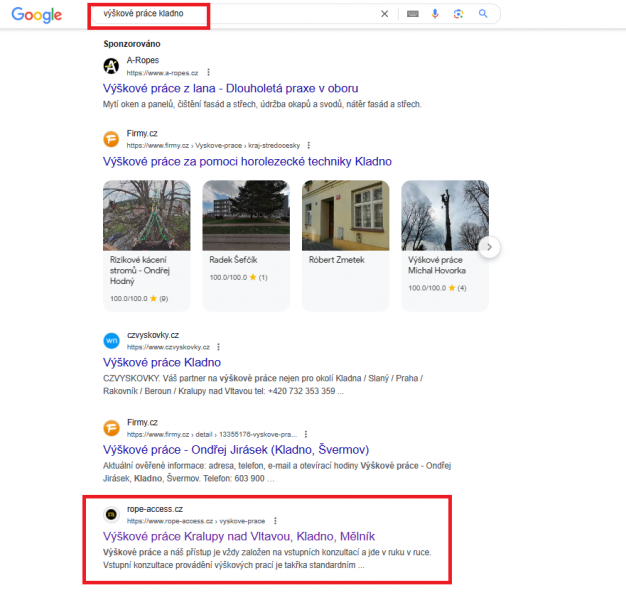The image size is (626, 600).
Task: Click the blue czvyskovky.cz favicon
Action: (111, 341)
